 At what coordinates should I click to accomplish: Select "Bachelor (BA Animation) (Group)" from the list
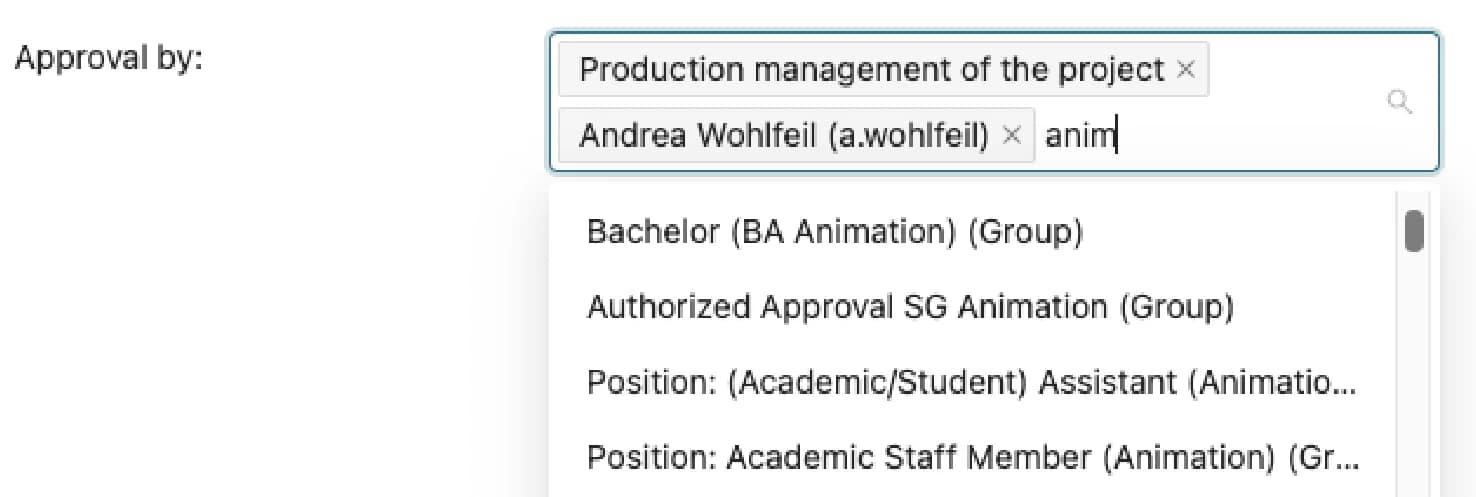point(834,232)
